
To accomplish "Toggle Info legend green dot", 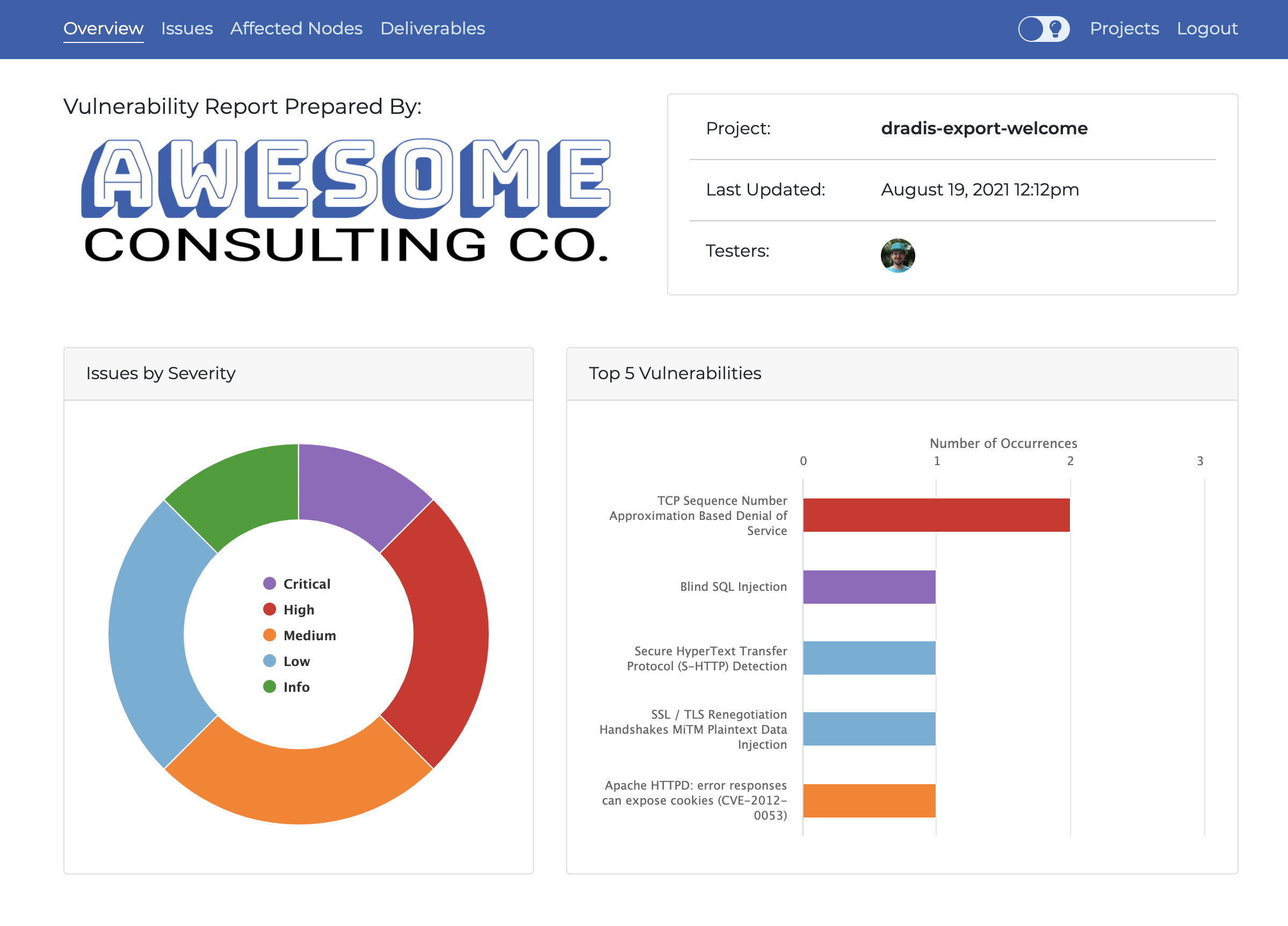I will pos(270,686).
